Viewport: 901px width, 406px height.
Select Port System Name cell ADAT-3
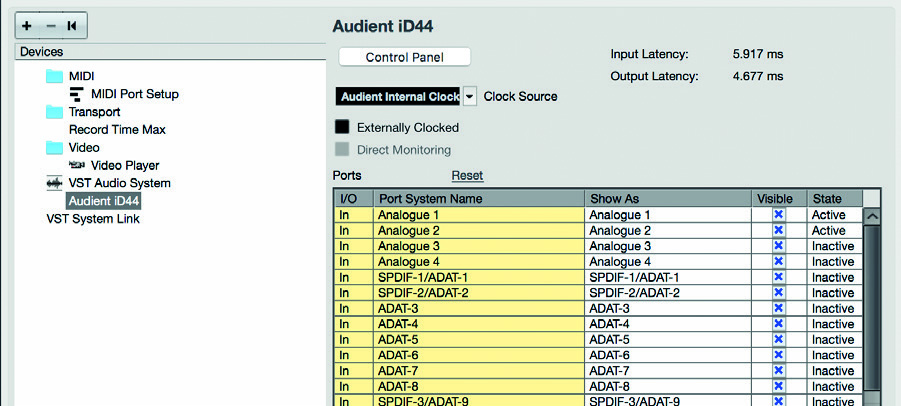coord(479,308)
